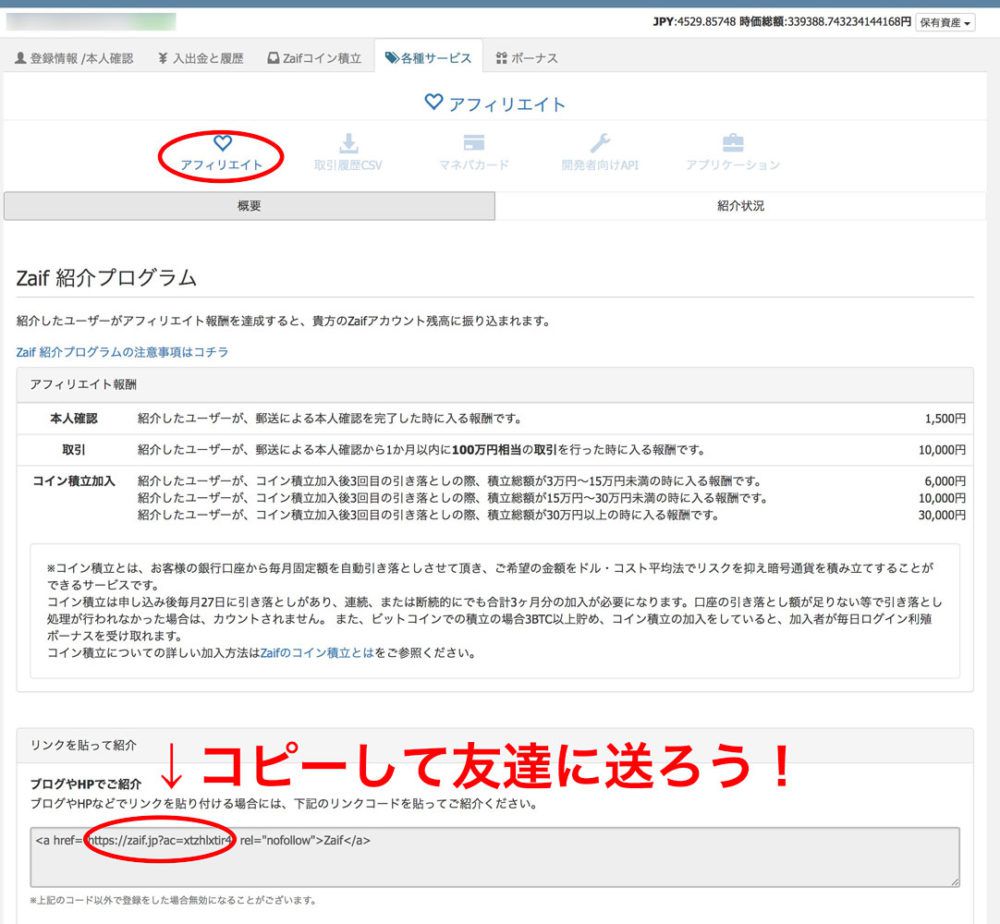The image size is (1000, 924).
Task: Click the コイン積立加入 row label
Action: pyautogui.click(x=73, y=481)
